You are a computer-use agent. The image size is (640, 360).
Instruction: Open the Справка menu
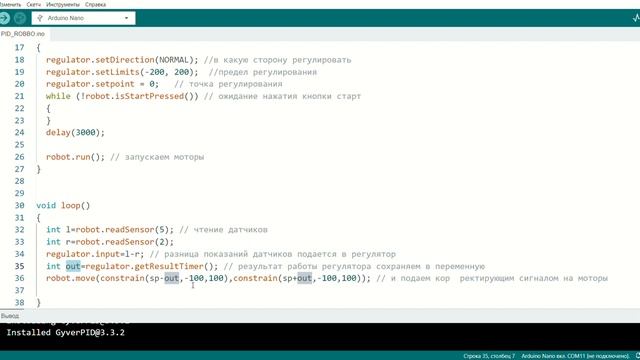pyautogui.click(x=96, y=4)
